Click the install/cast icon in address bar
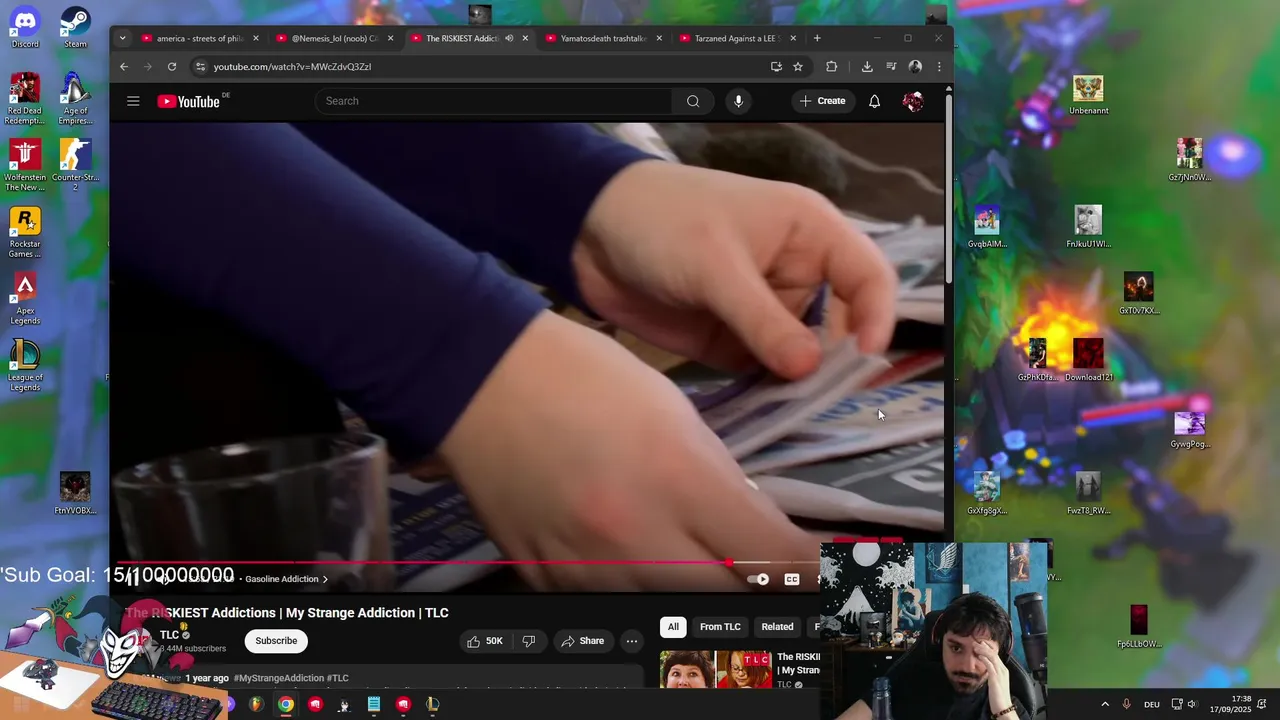The image size is (1280, 720). tap(776, 67)
